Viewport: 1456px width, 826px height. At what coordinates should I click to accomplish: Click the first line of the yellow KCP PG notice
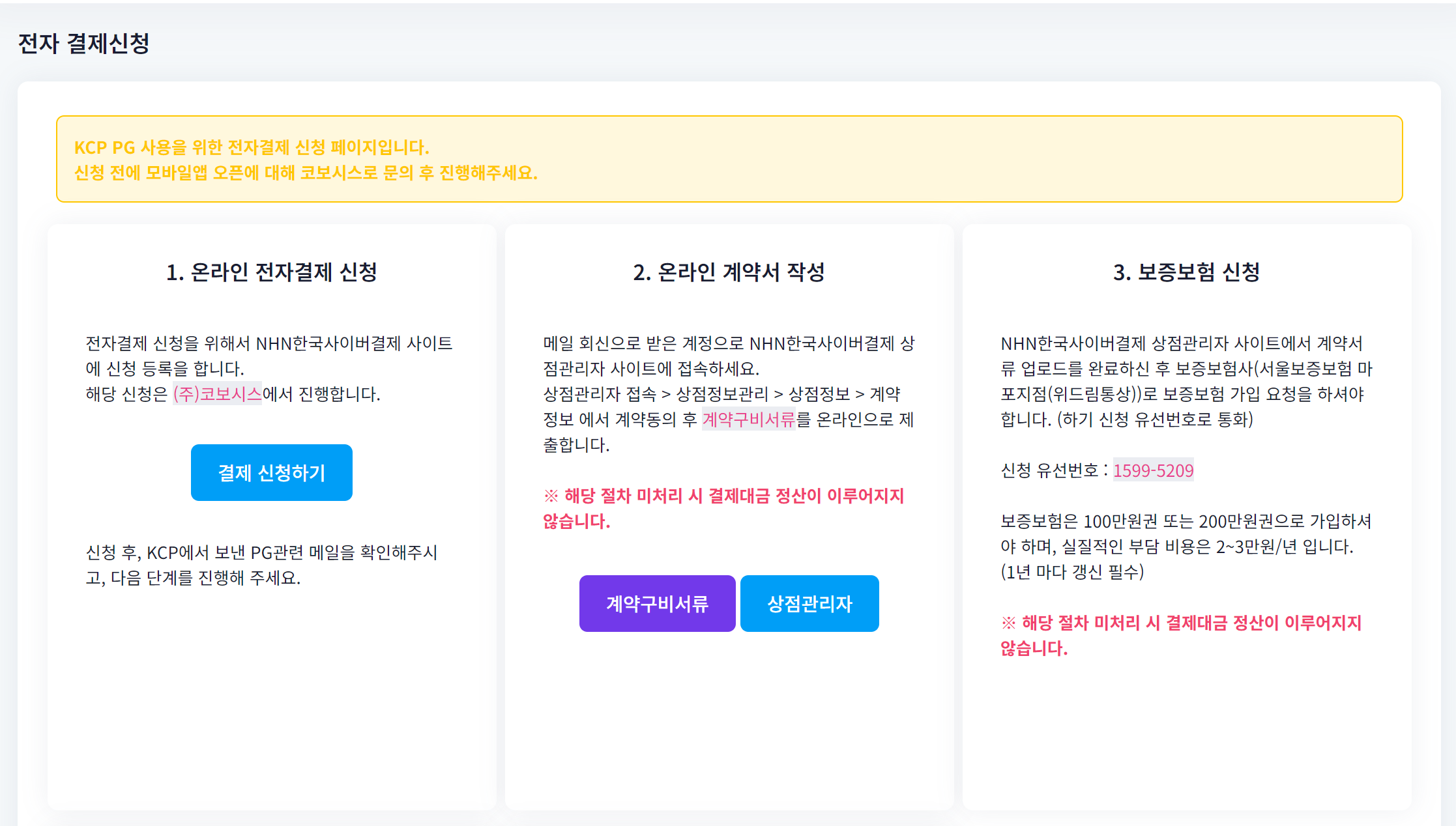[x=252, y=147]
